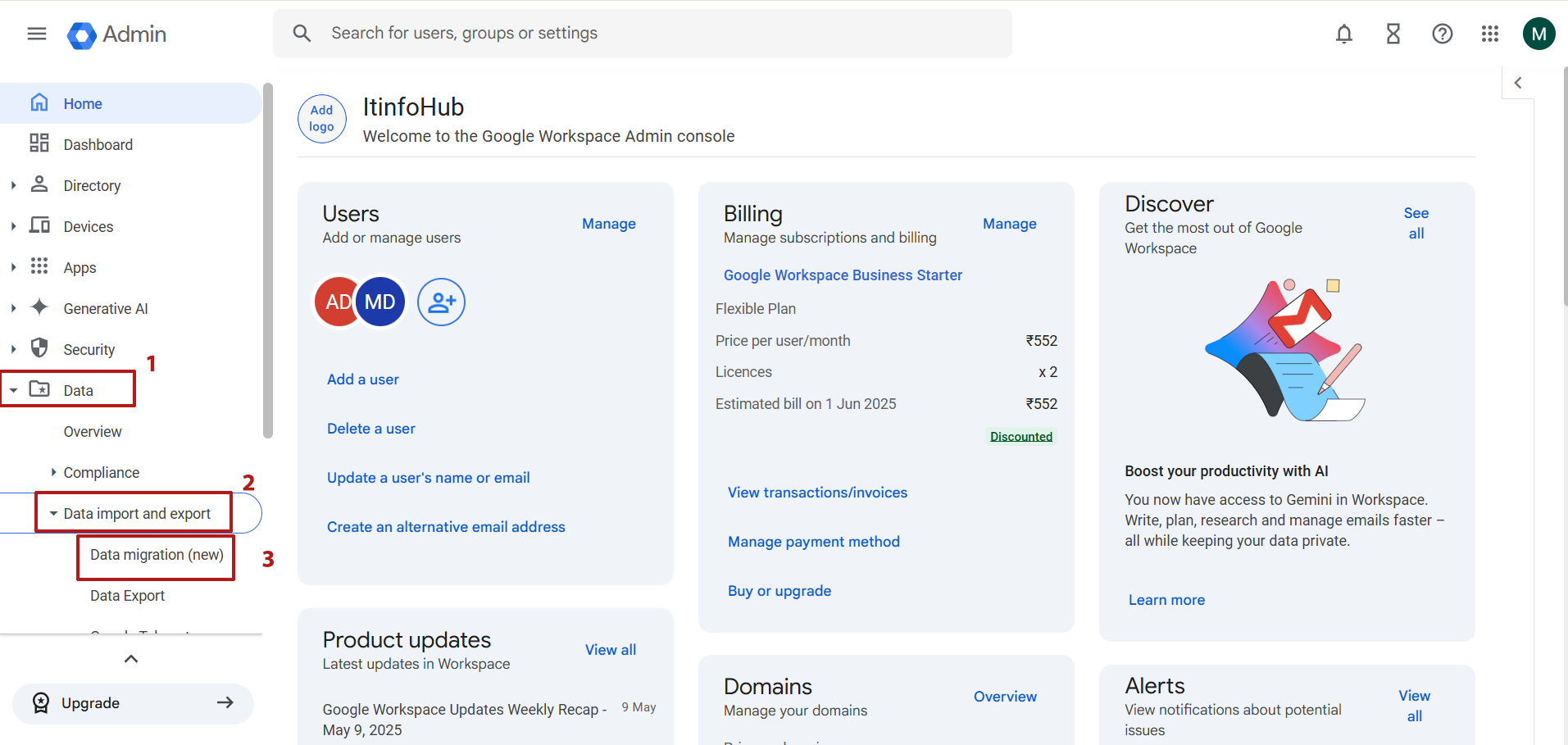Click the add user icon button
Image resolution: width=1568 pixels, height=745 pixels.
442,302
